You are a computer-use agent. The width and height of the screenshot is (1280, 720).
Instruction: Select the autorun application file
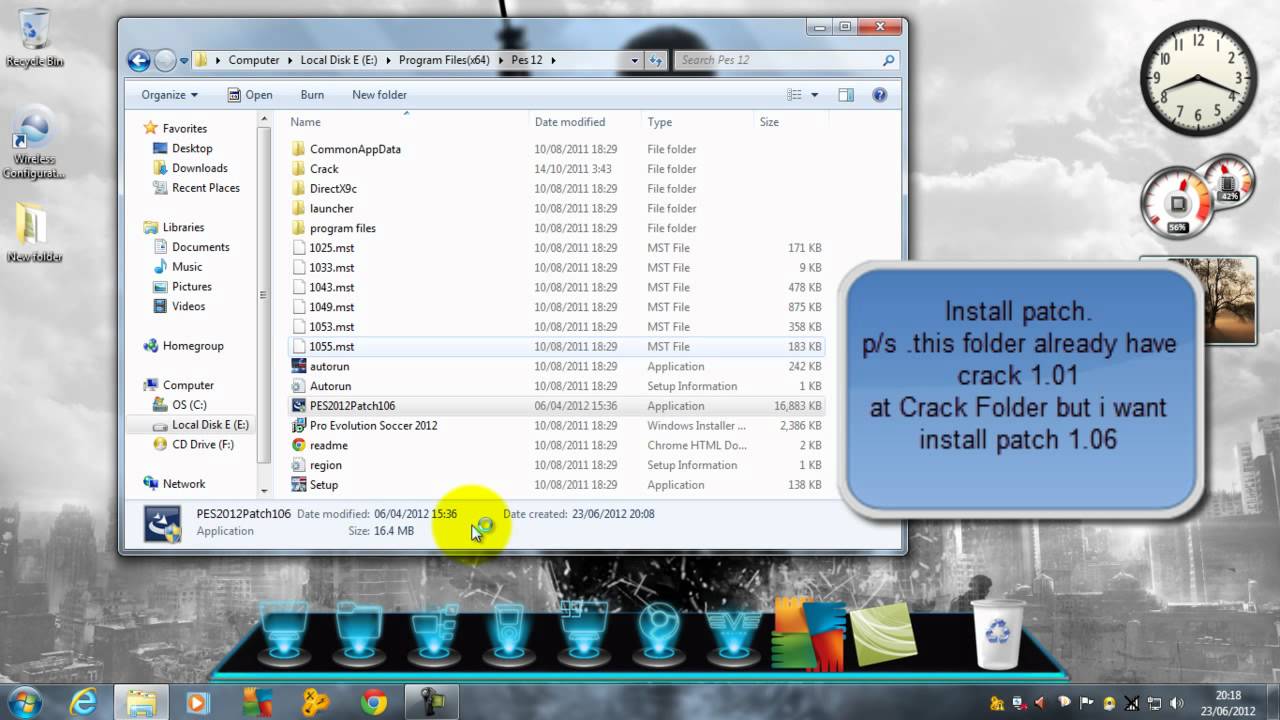click(329, 366)
